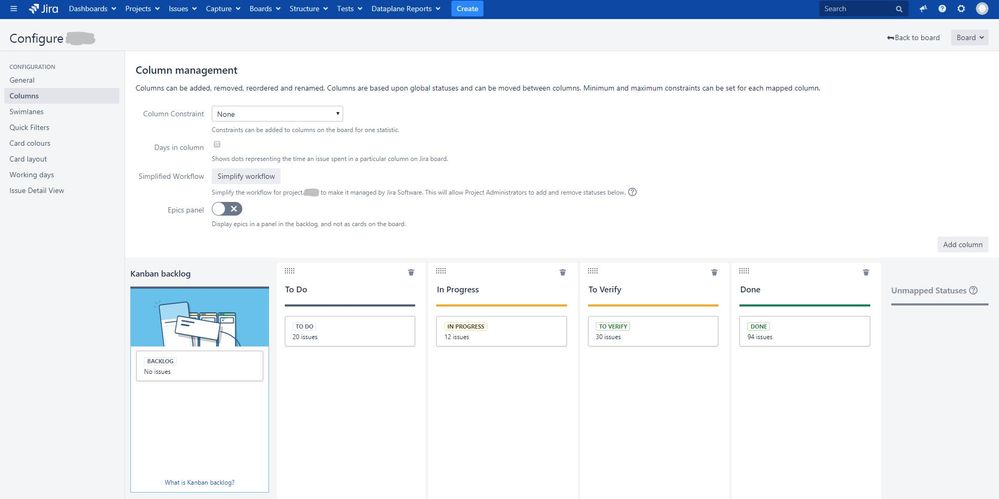Expand the Tests menu

(x=349, y=9)
